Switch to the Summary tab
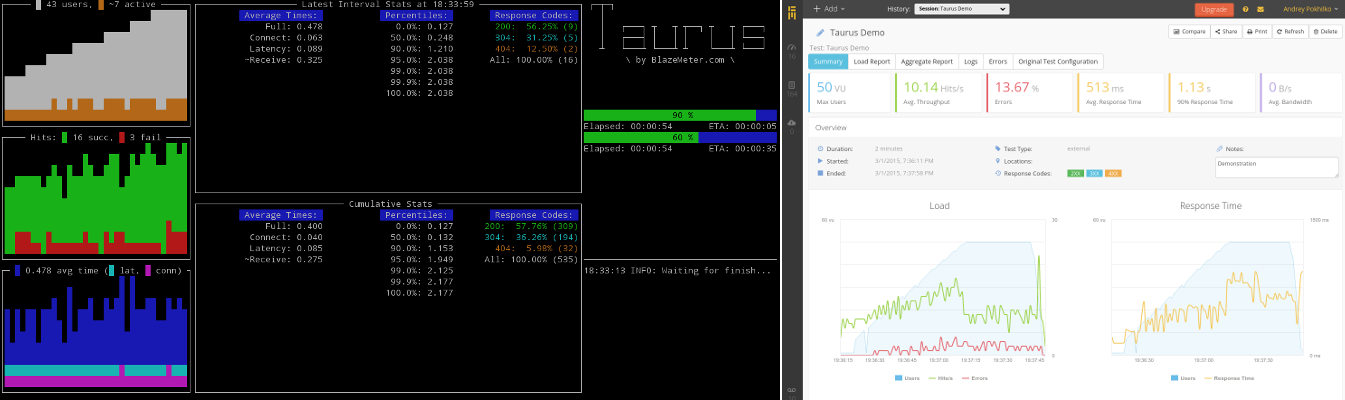Screen dimensions: 1345x400 point(827,61)
